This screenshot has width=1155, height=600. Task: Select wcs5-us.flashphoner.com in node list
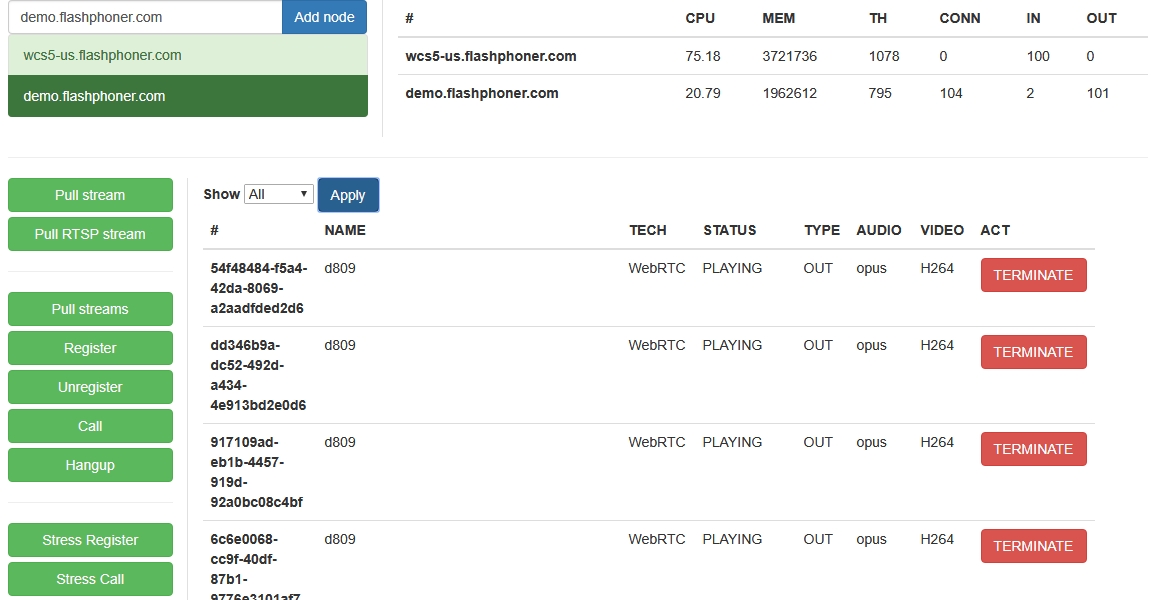click(x=187, y=55)
